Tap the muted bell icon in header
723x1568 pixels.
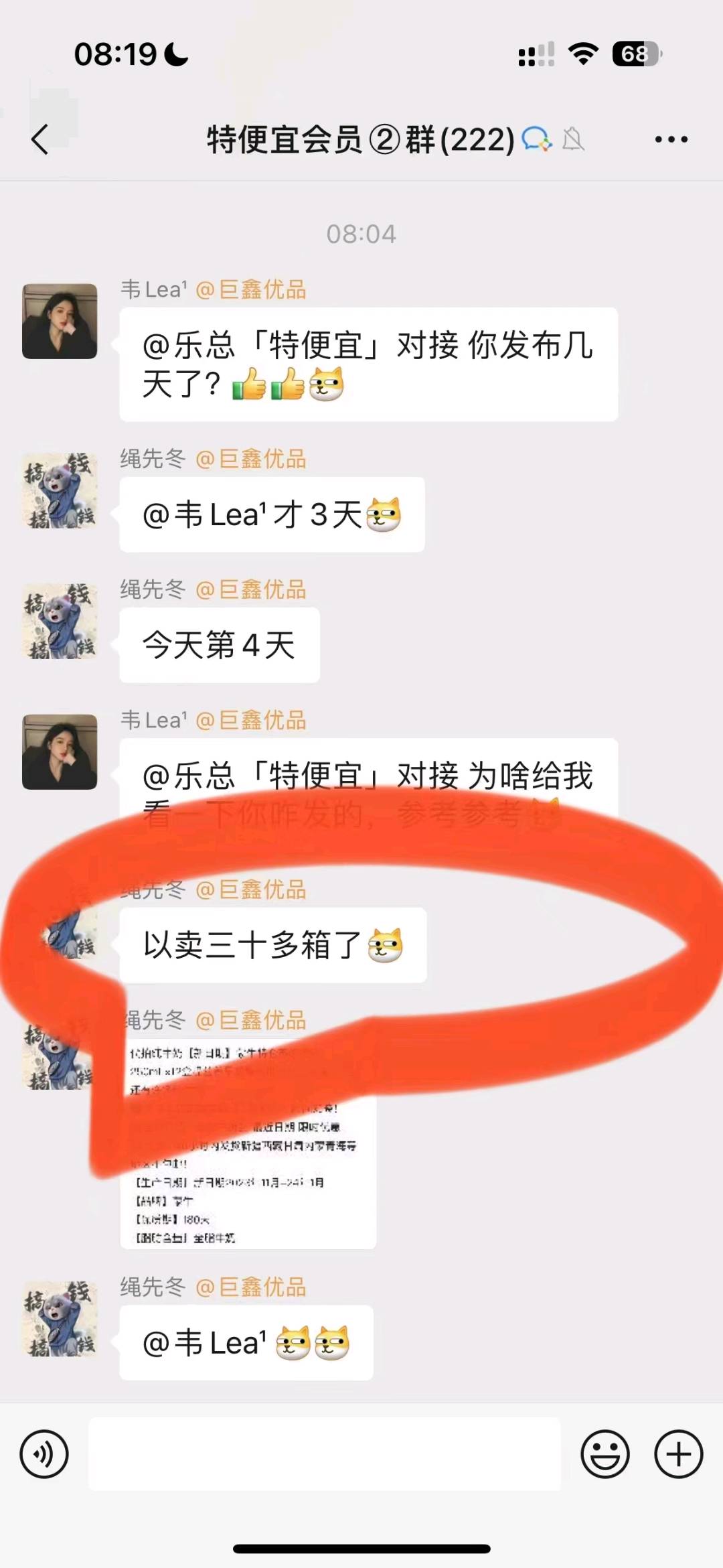(573, 139)
